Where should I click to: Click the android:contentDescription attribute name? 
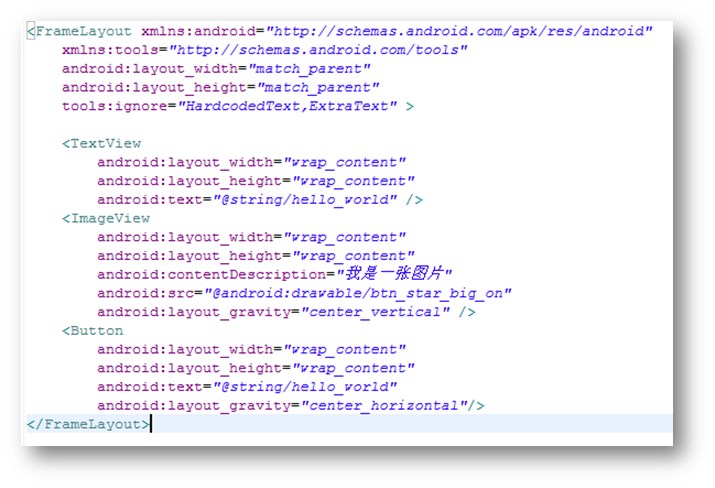[x=212, y=275]
